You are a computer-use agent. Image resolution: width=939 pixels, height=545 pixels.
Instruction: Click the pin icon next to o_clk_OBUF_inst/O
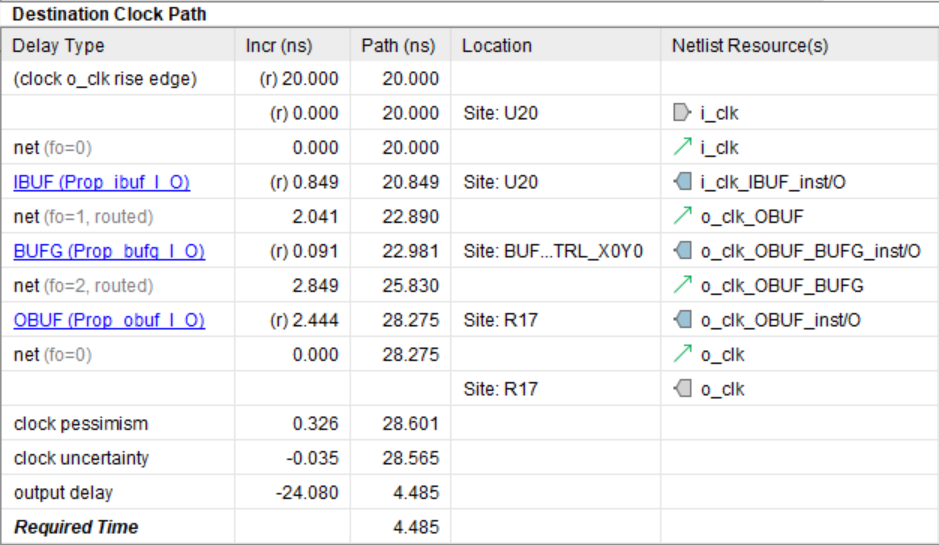682,320
